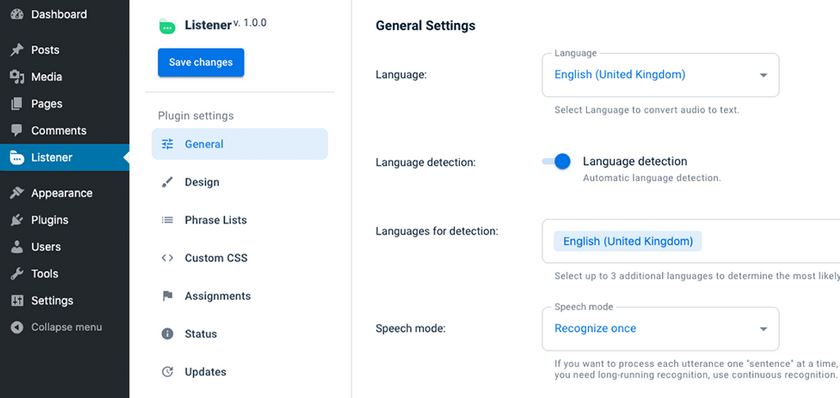This screenshot has height=398, width=840.
Task: Open the Design settings tab
Action: pos(239,182)
